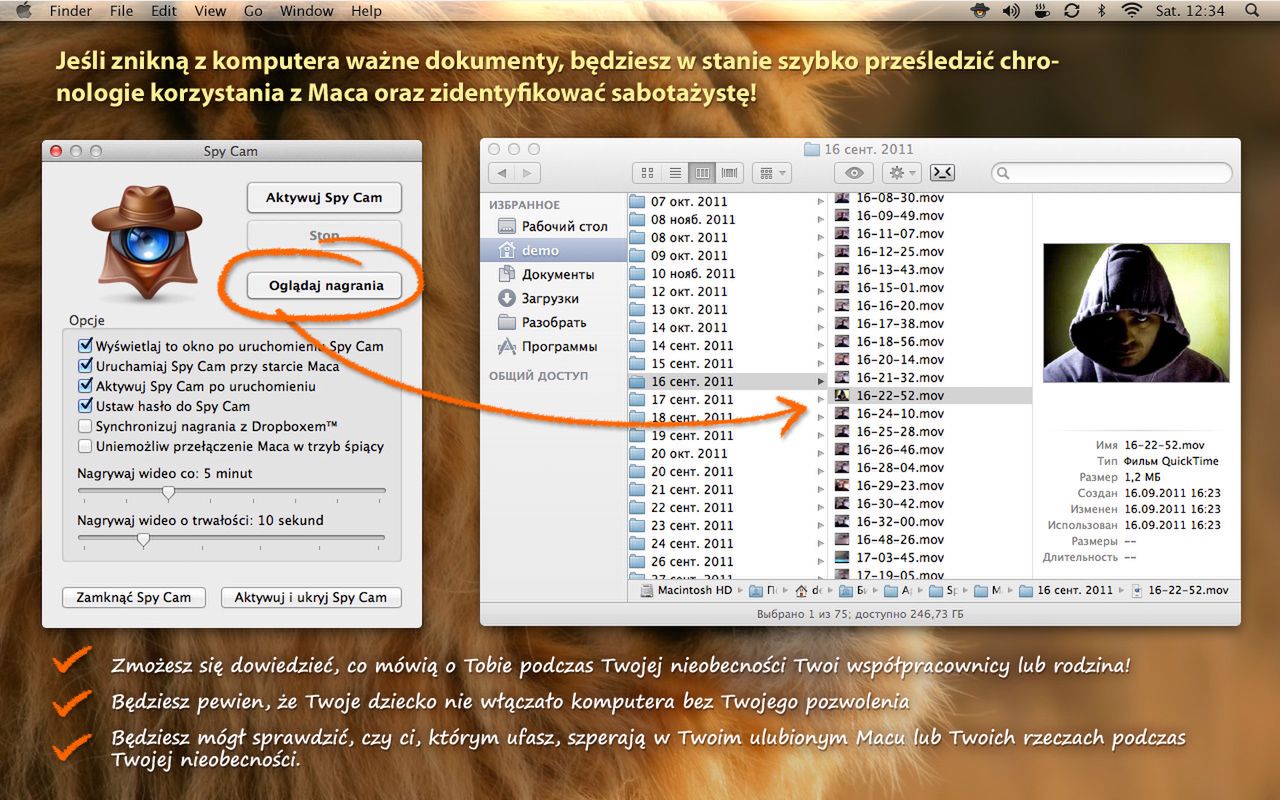Open the View menu
Viewport: 1280px width, 800px height.
(x=210, y=11)
